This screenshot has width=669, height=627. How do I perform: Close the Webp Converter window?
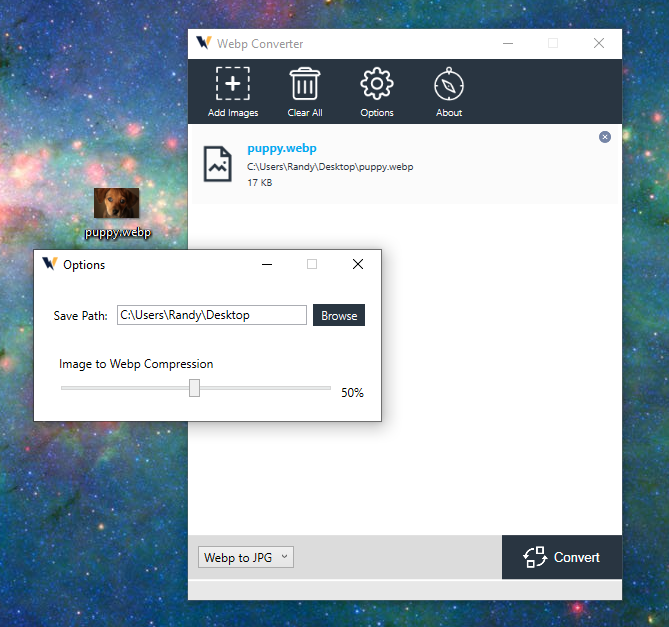(x=599, y=43)
